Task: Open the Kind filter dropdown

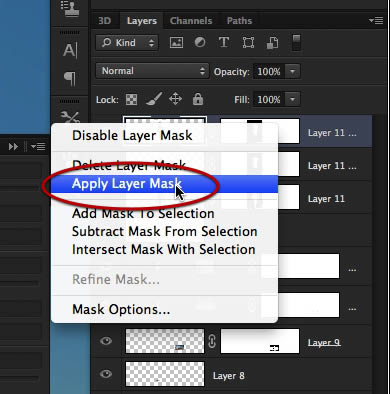Action: (127, 43)
